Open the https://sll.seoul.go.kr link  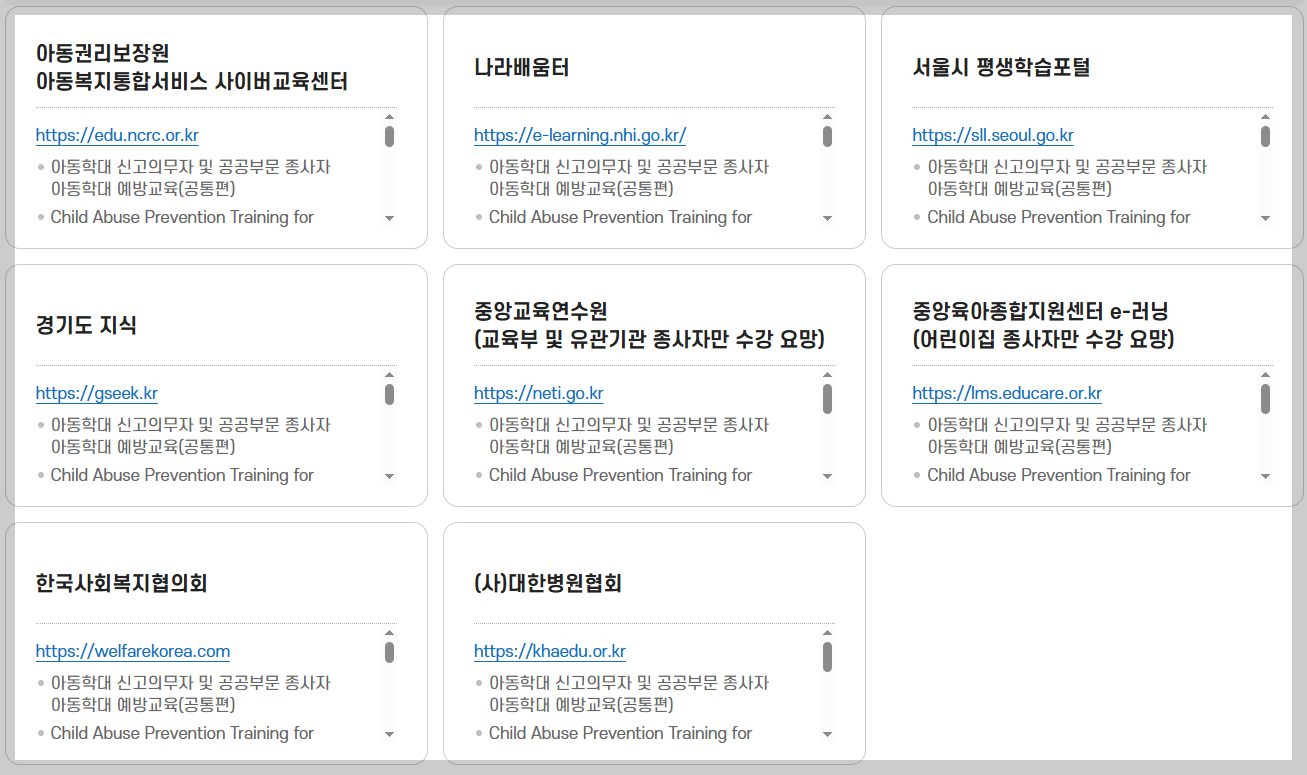coord(993,136)
